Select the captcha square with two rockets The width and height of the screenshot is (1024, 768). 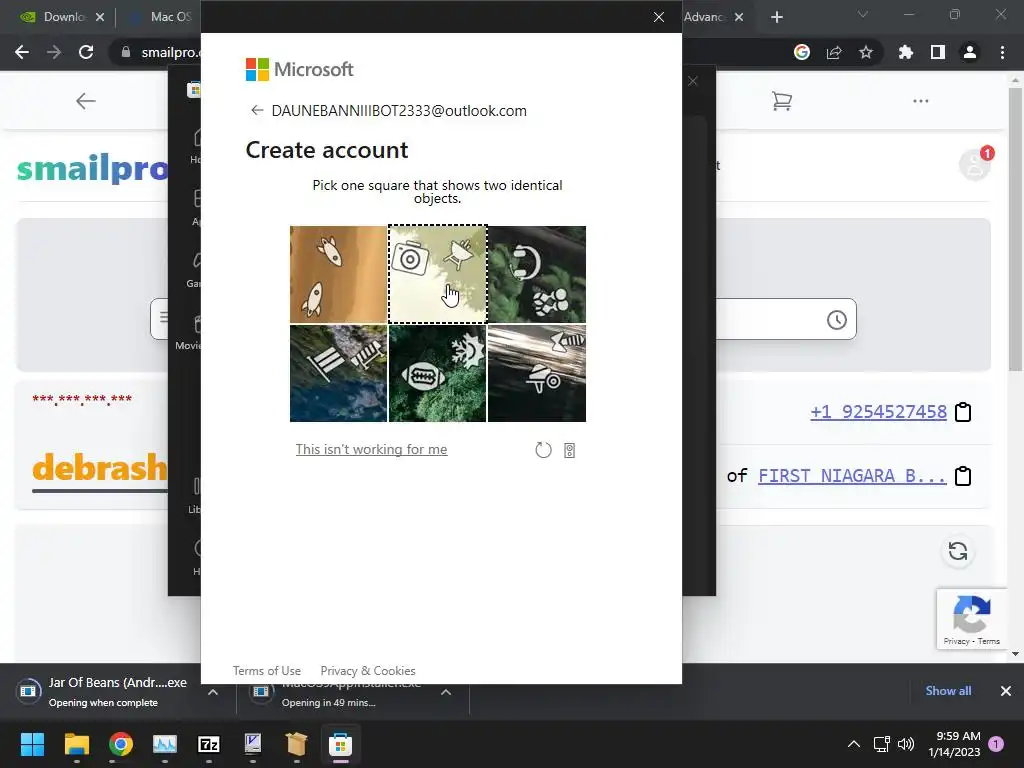pos(338,274)
